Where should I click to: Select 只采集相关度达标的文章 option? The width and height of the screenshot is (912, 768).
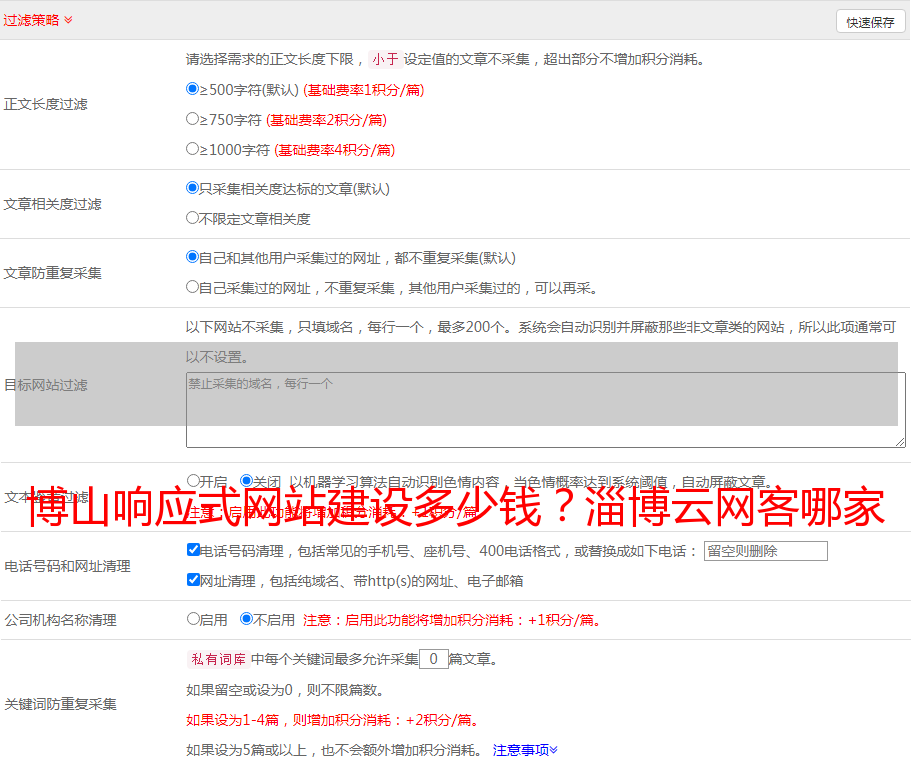pos(193,188)
